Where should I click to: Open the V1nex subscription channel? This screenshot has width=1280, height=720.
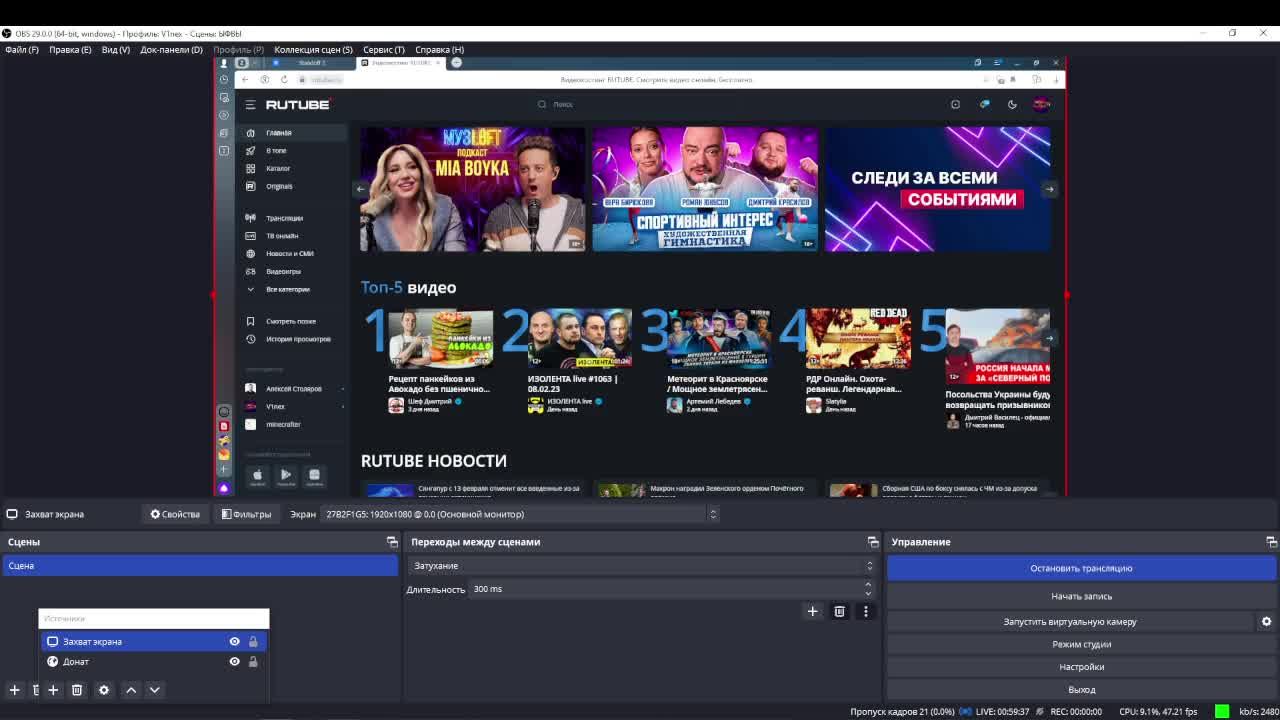pyautogui.click(x=290, y=407)
